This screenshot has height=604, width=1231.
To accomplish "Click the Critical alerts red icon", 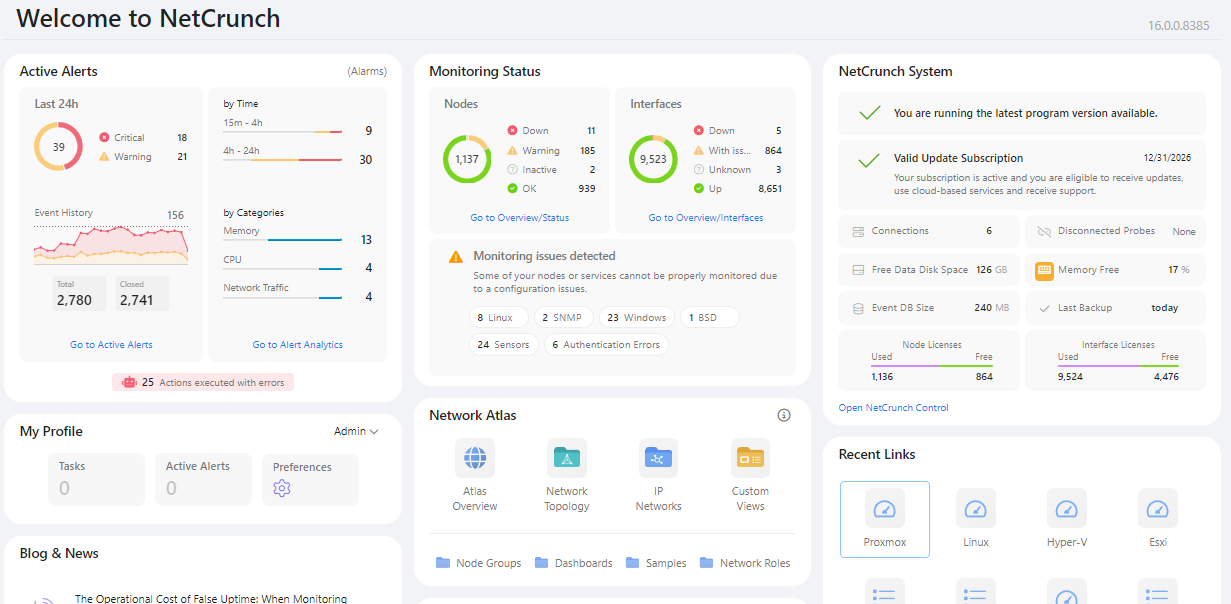I will (104, 137).
